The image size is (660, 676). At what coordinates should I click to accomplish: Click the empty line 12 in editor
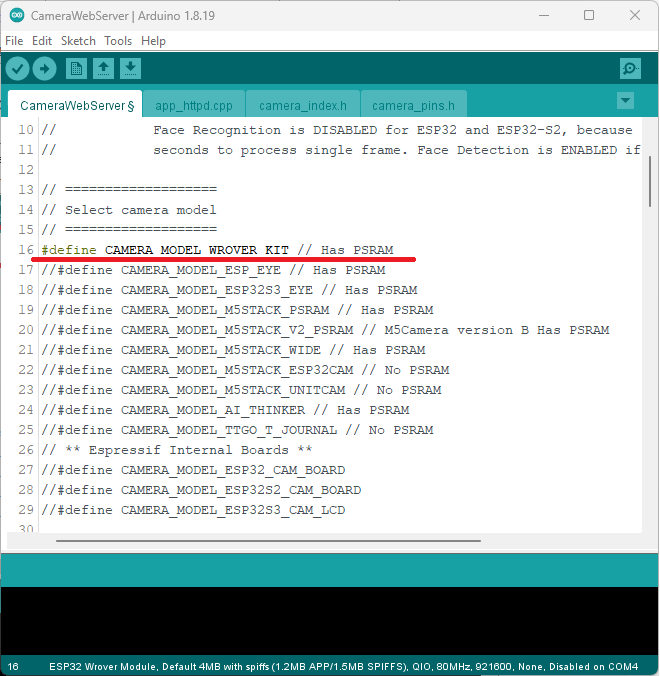coord(341,170)
